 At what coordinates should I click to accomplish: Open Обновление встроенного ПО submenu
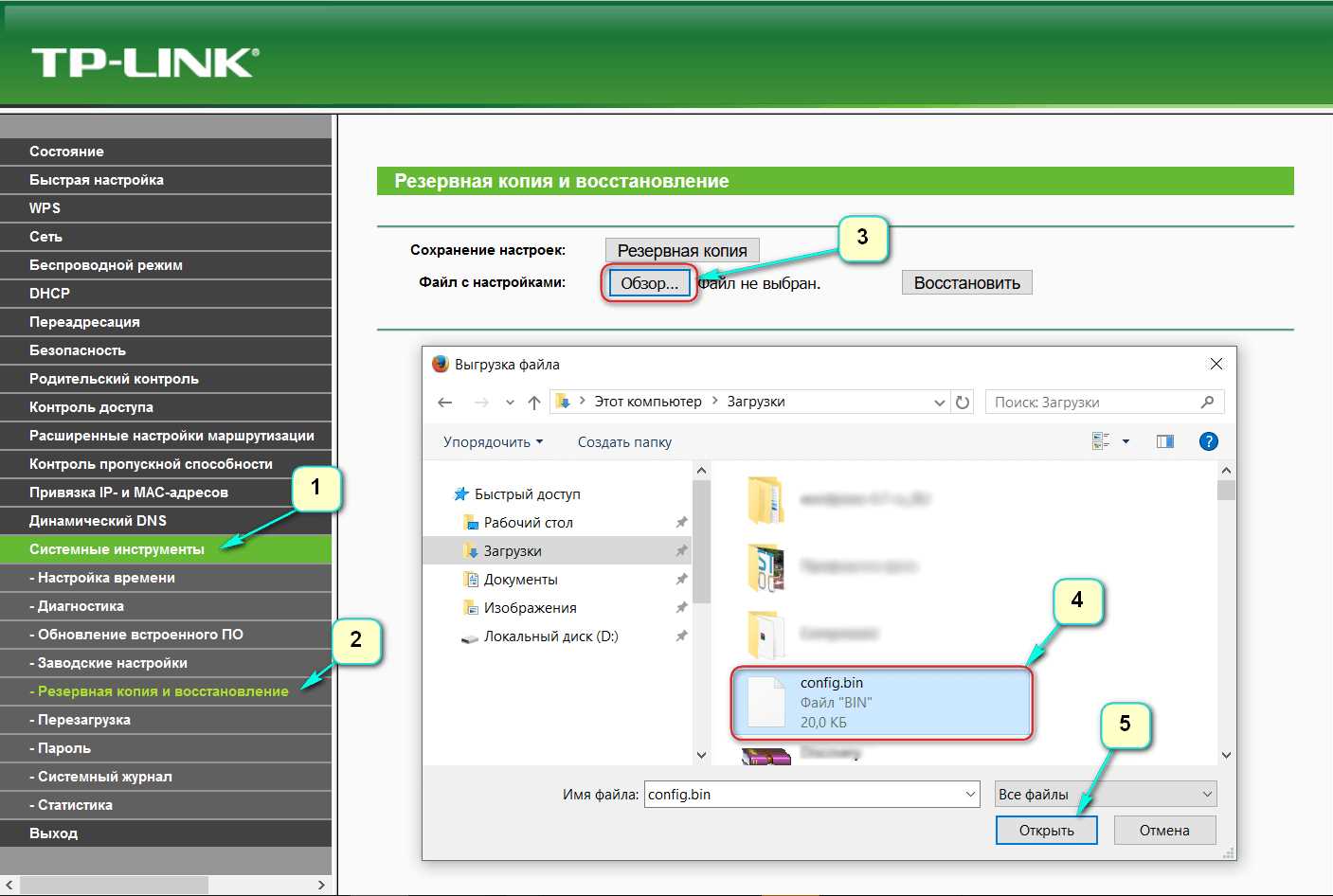[x=166, y=635]
